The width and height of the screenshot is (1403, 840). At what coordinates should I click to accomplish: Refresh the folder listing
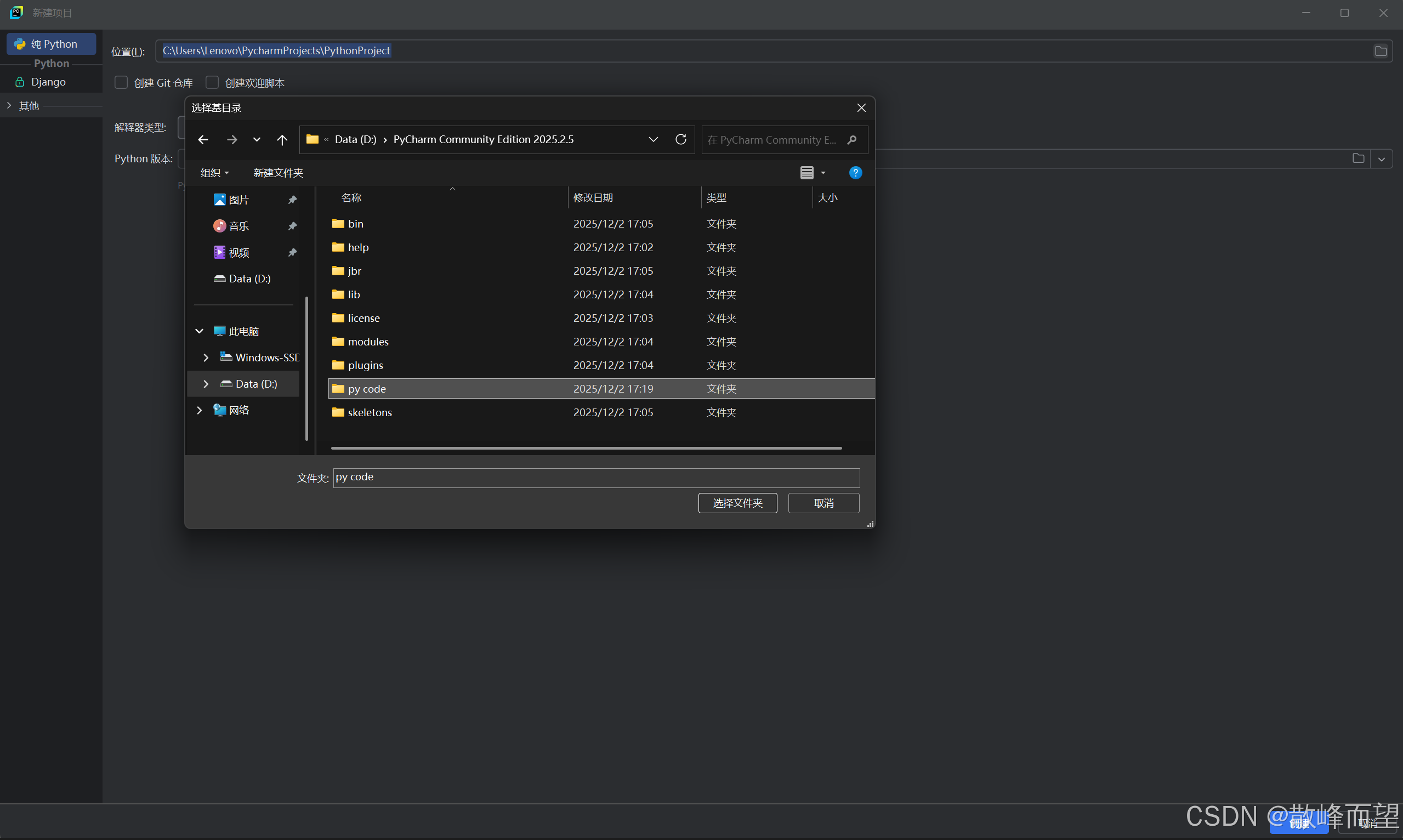pos(681,139)
